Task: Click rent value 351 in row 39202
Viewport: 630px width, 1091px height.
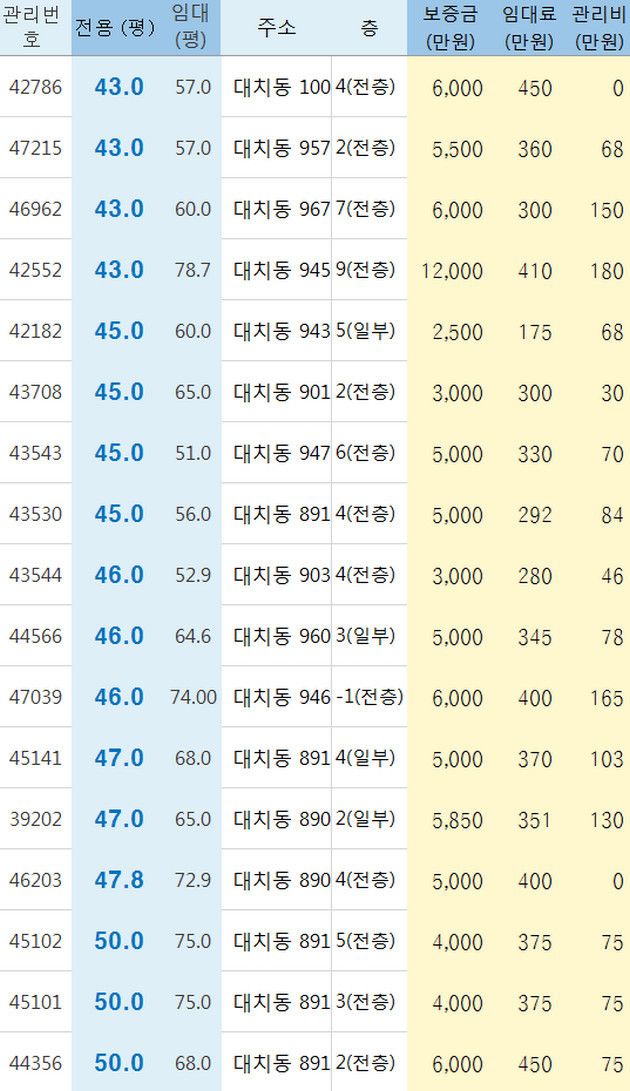Action: (x=535, y=820)
